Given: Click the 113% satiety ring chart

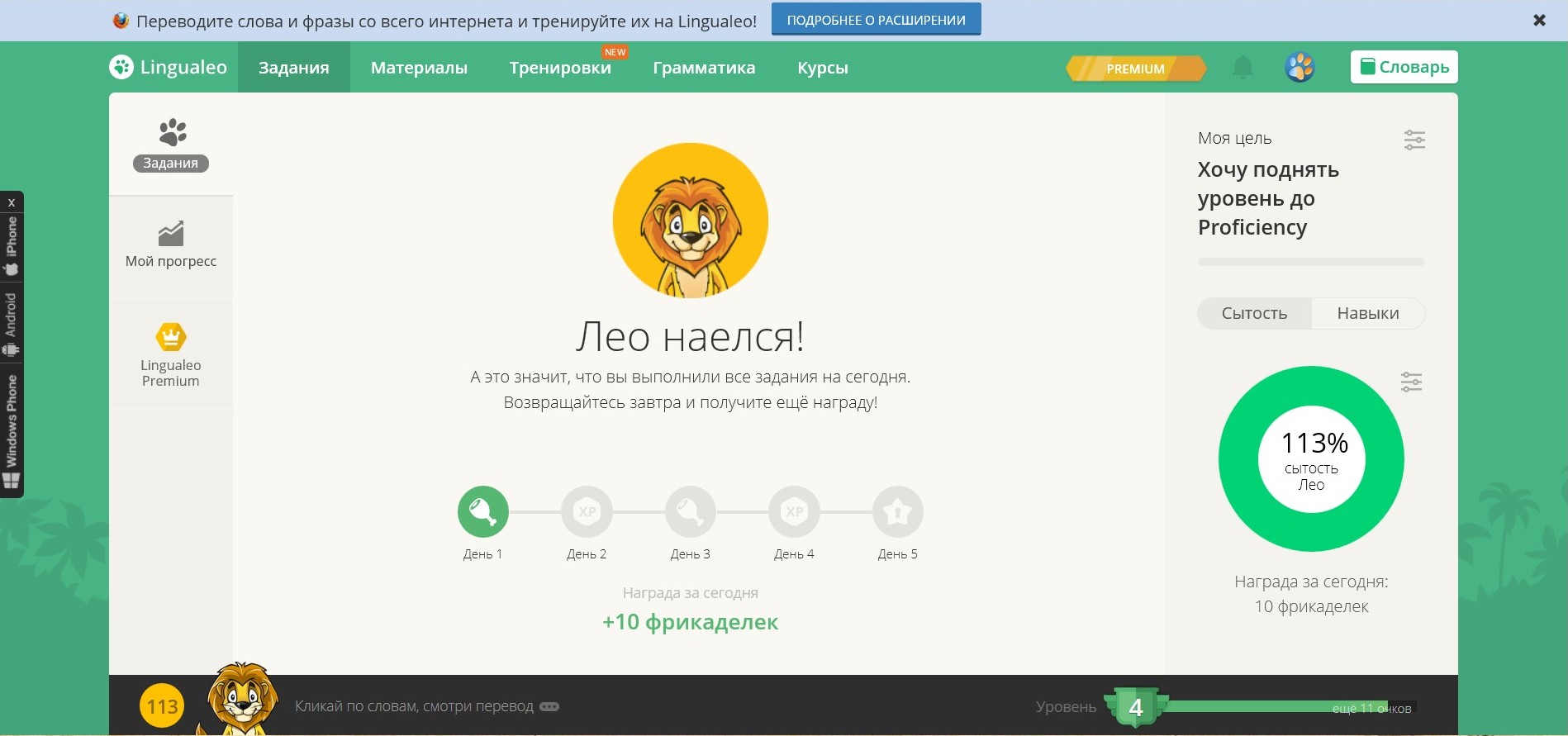Looking at the screenshot, I should (1311, 458).
